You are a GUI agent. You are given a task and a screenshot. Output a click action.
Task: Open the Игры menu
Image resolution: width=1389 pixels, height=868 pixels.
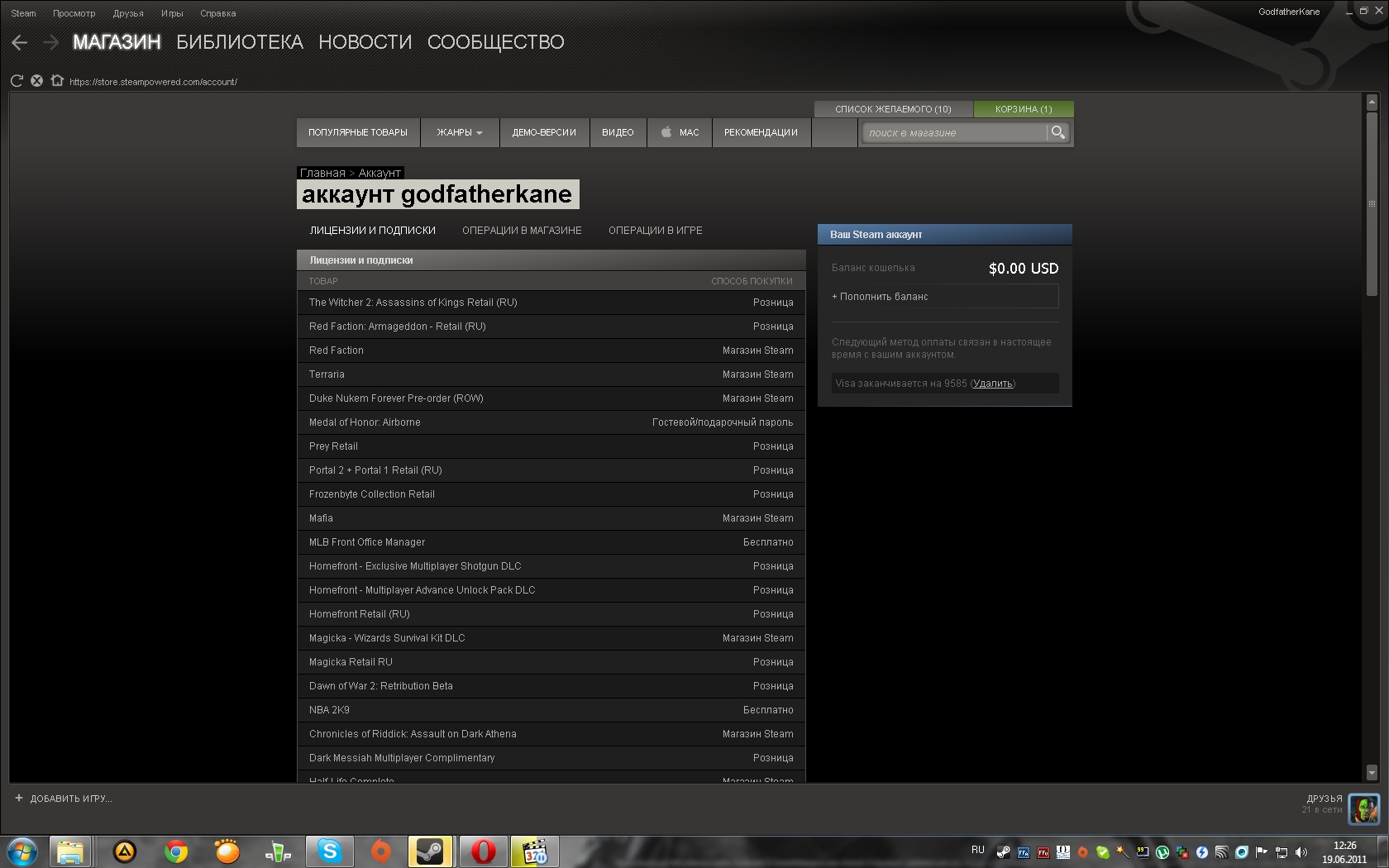coord(172,13)
